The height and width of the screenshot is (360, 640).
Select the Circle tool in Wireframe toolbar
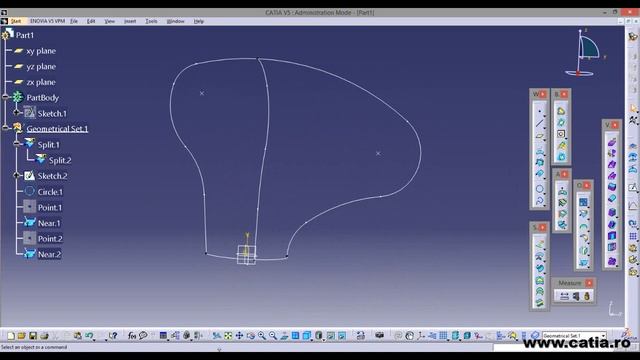coord(540,189)
